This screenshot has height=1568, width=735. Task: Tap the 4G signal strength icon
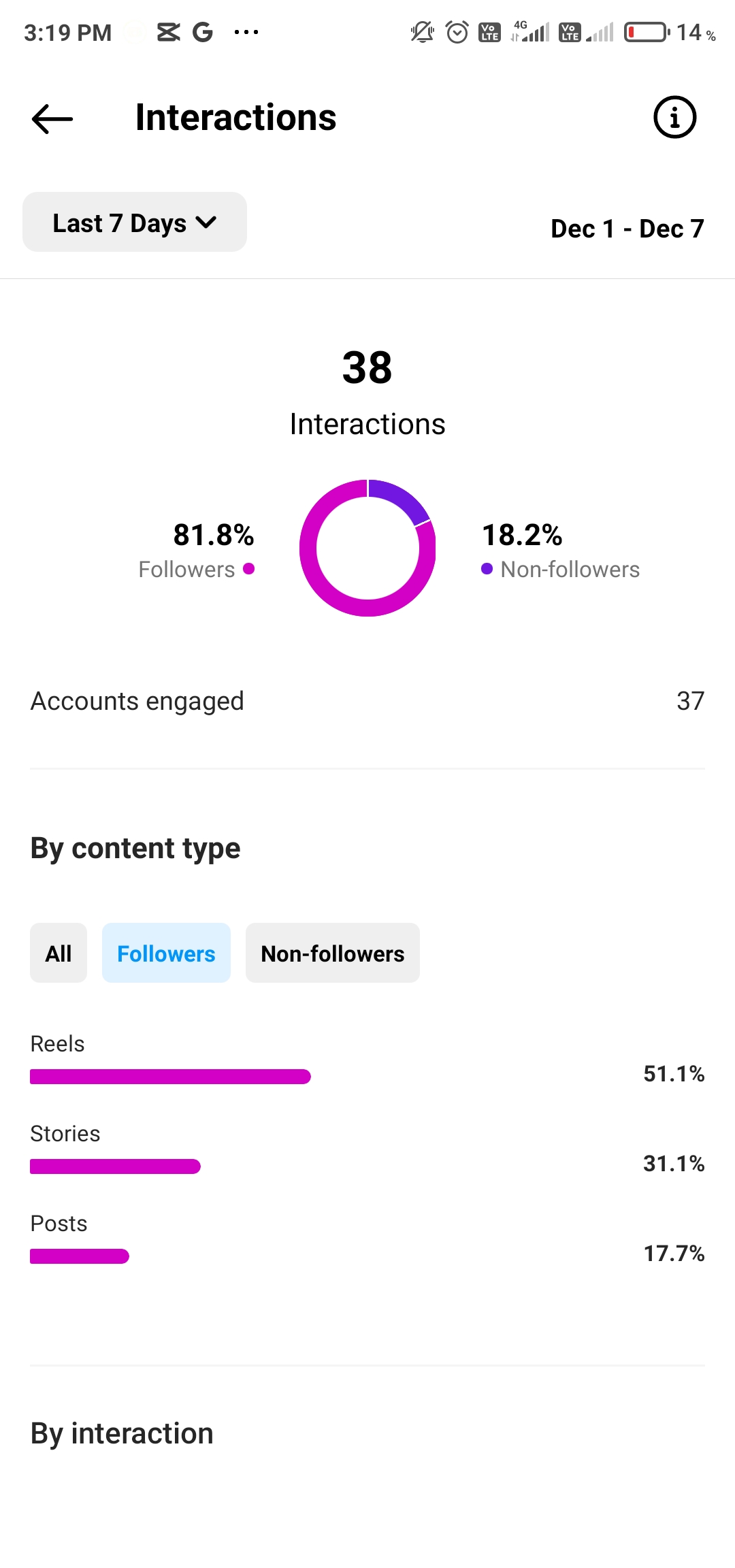[532, 32]
